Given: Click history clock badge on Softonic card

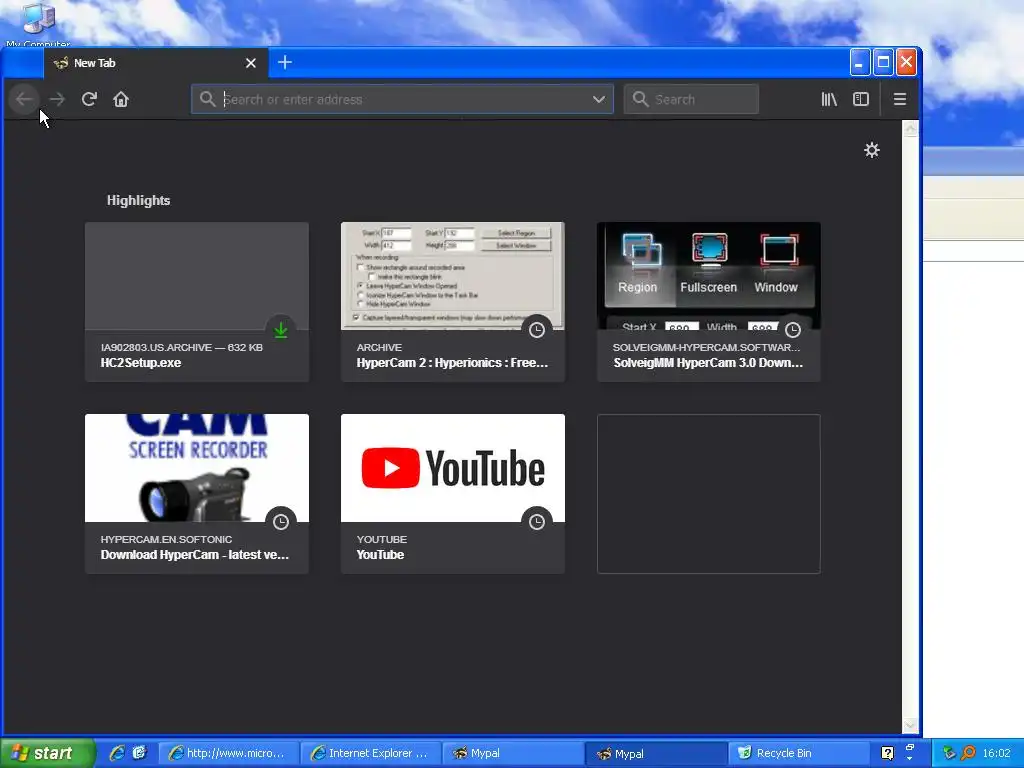Looking at the screenshot, I should tap(281, 522).
